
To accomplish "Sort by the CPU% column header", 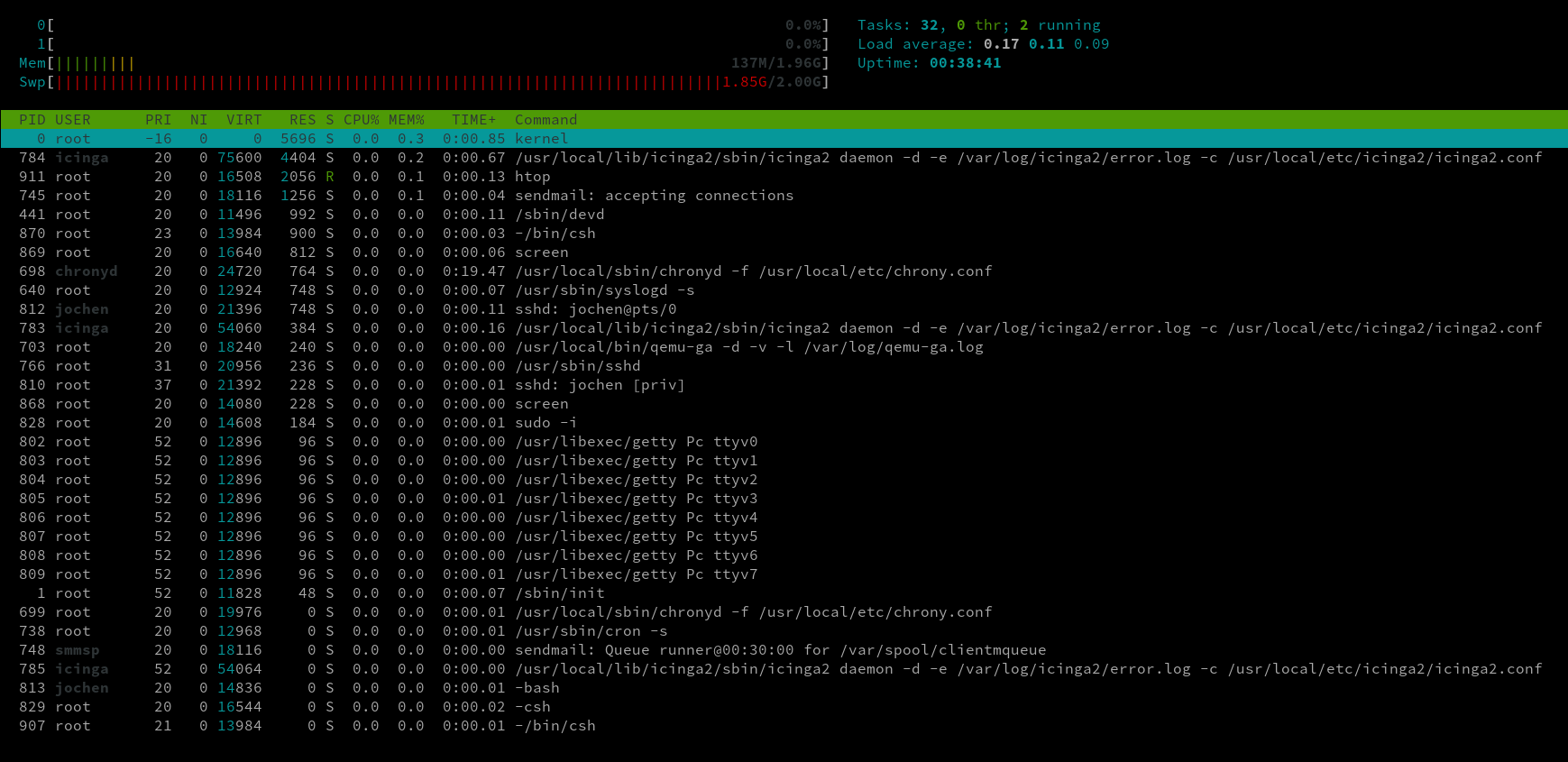I will [361, 120].
